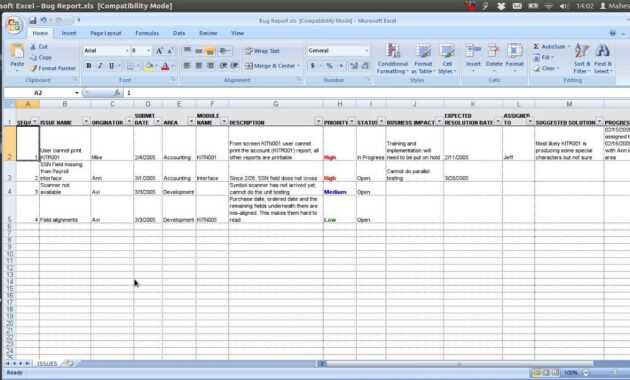
Task: Click Merge & Center
Action: 272,65
